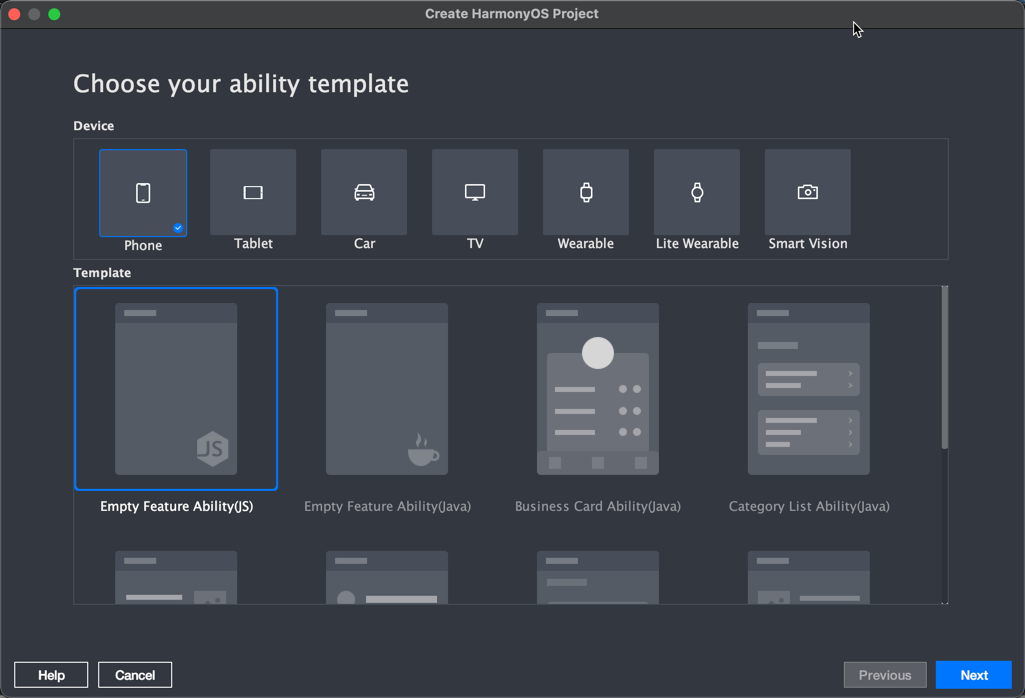Choose Empty Feature Ability(Java) template thumbnail
The width and height of the screenshot is (1025, 698).
point(387,389)
